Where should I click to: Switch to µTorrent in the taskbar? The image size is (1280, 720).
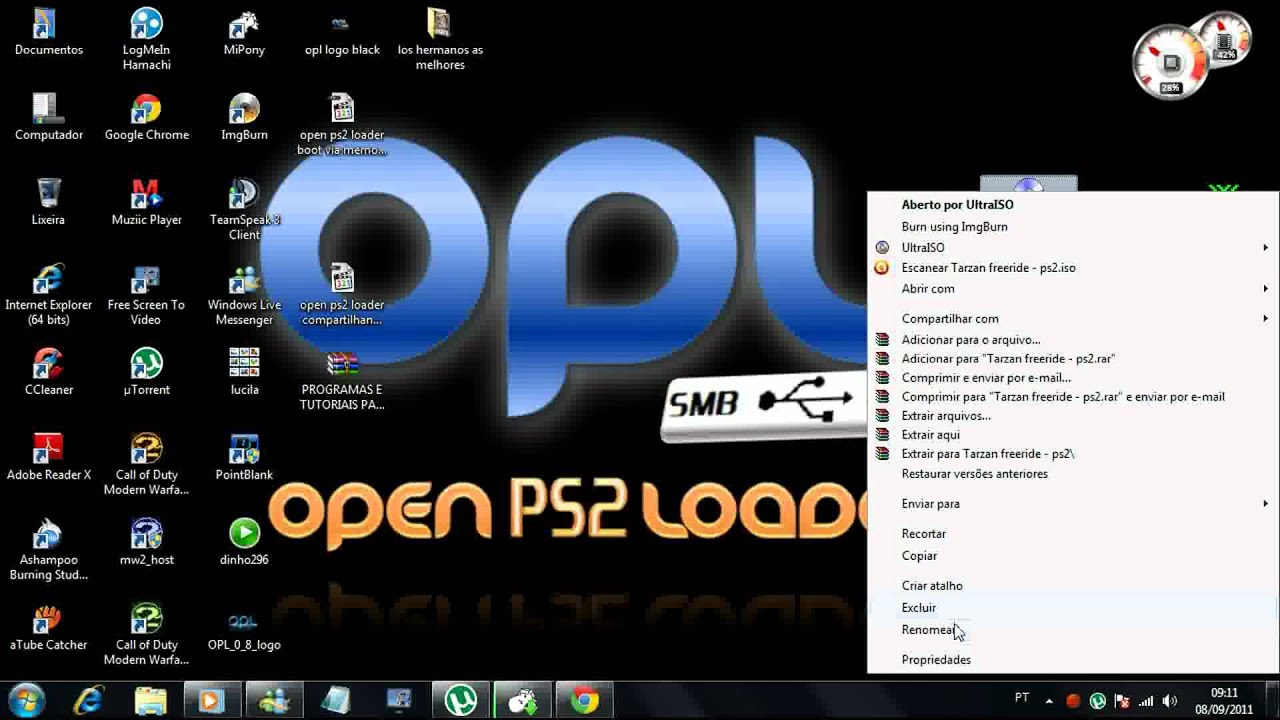point(461,700)
